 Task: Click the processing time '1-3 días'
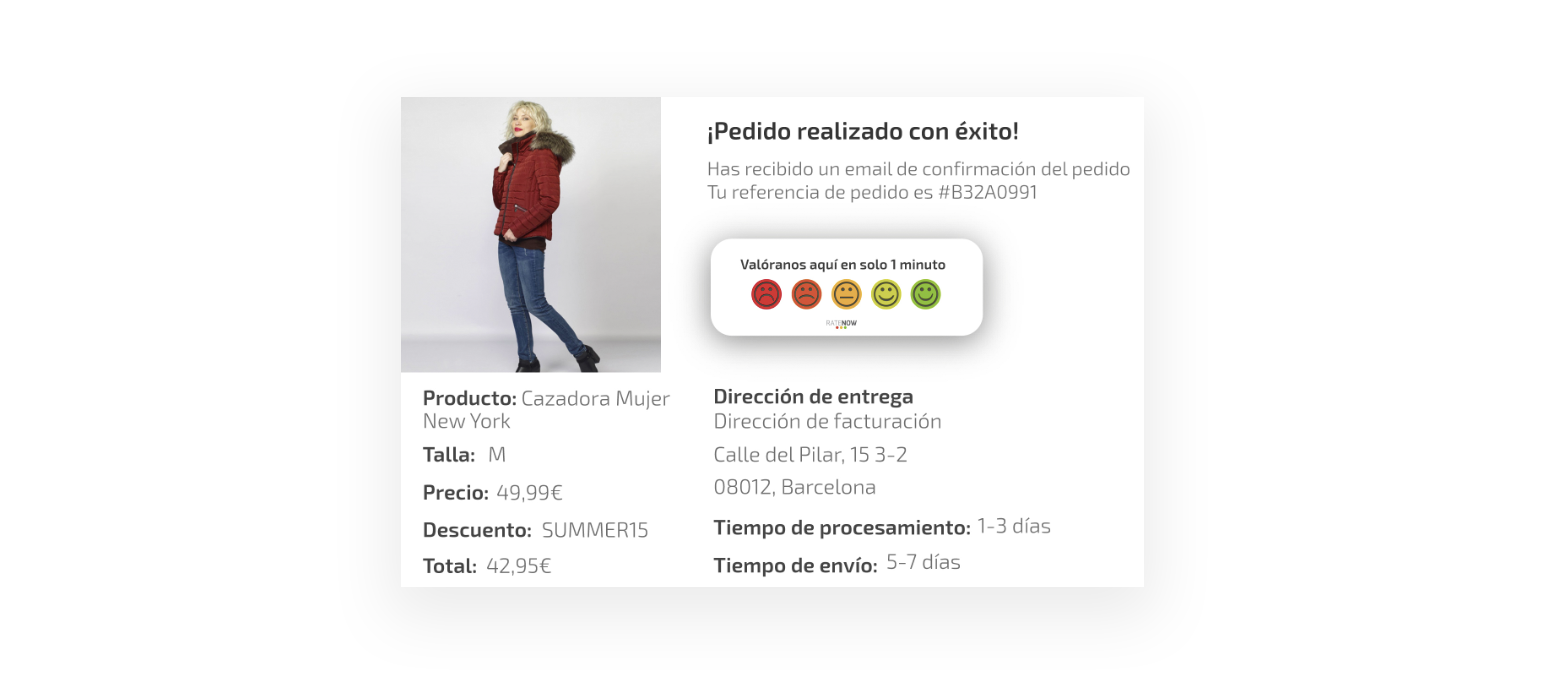click(x=1014, y=526)
